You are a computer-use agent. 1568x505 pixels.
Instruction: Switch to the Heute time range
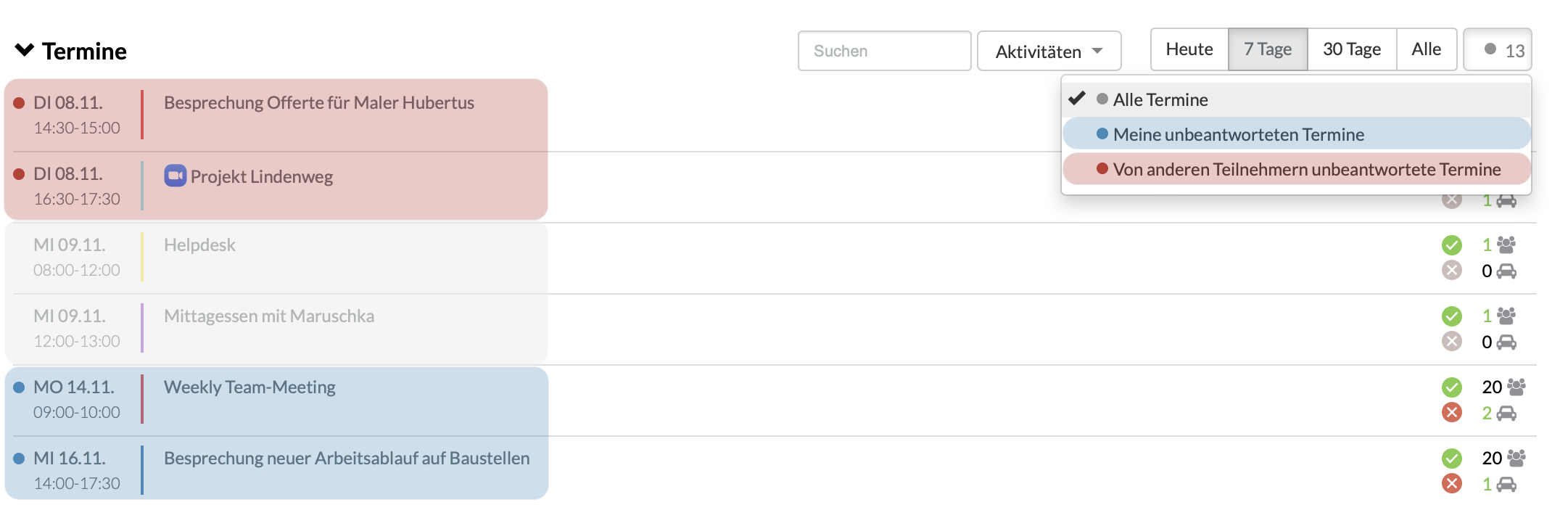click(x=1189, y=49)
